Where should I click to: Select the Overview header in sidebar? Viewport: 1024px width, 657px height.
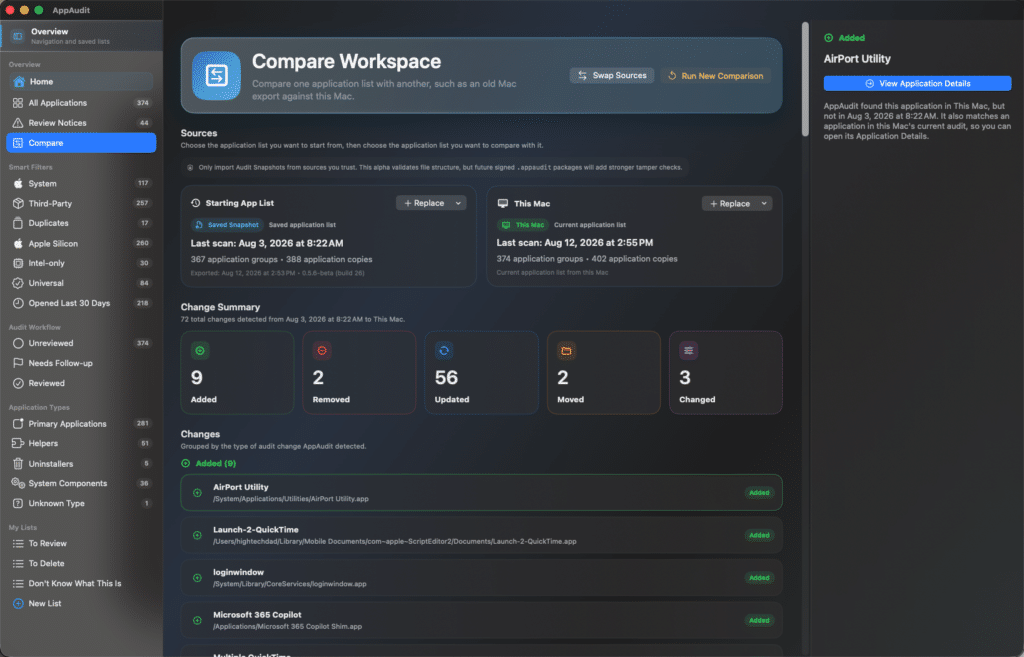(x=81, y=36)
